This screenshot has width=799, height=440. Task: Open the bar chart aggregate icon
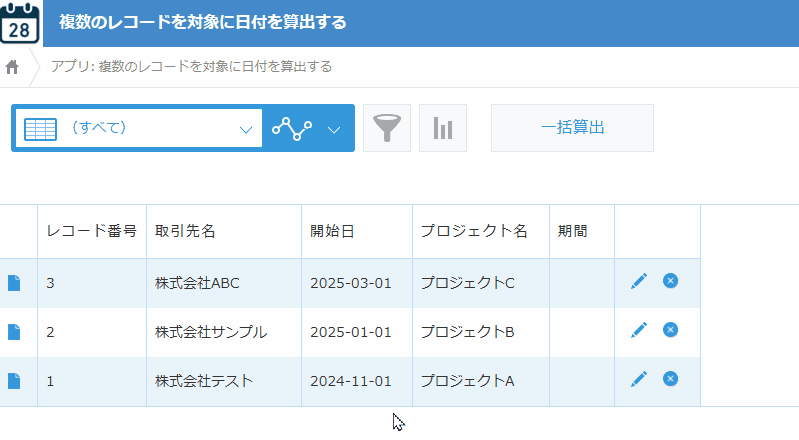tap(442, 128)
